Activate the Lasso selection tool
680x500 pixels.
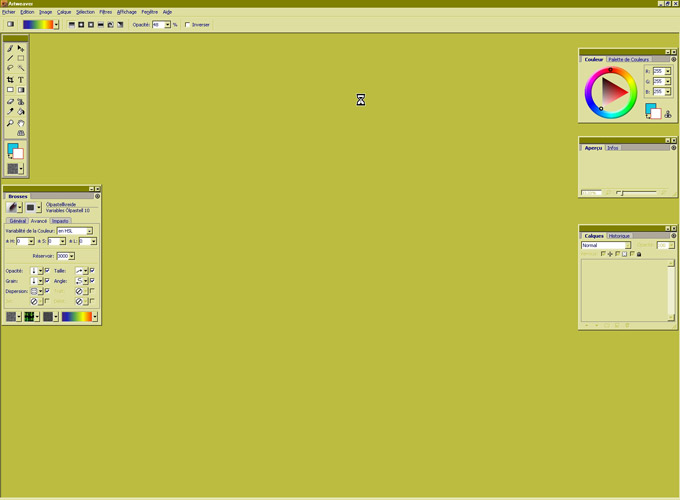click(x=10, y=69)
